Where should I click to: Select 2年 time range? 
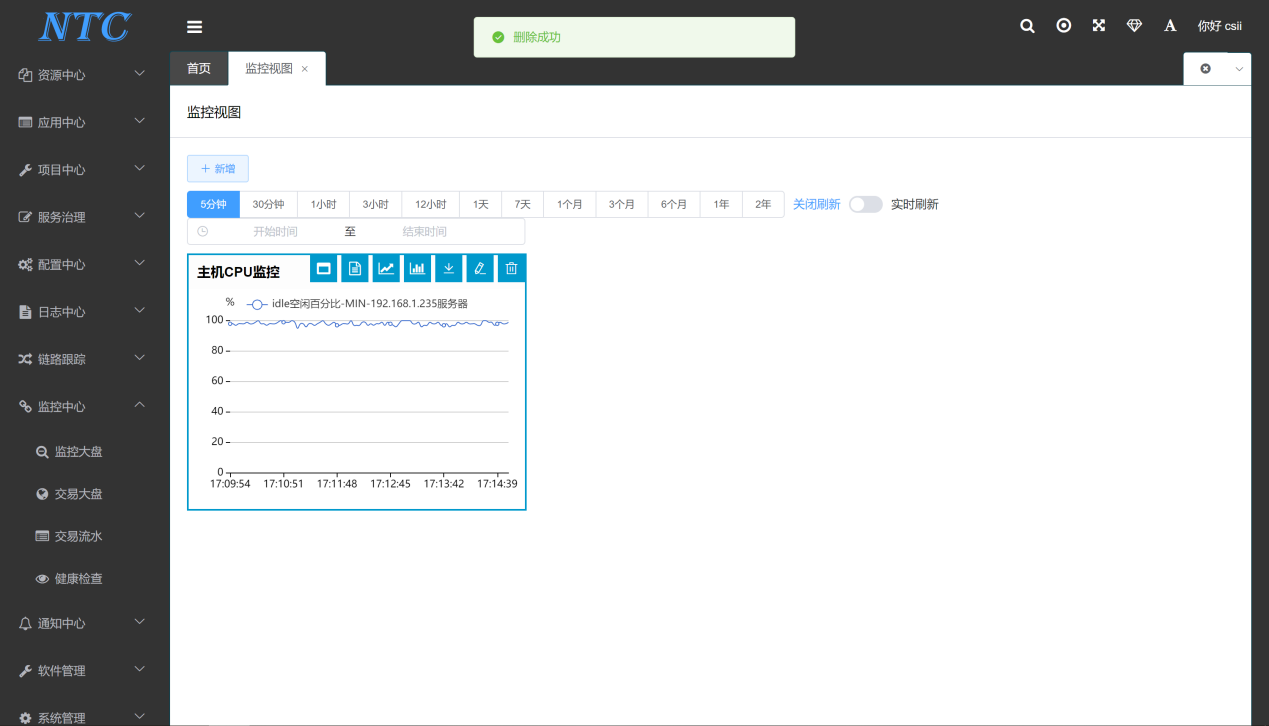pyautogui.click(x=763, y=204)
